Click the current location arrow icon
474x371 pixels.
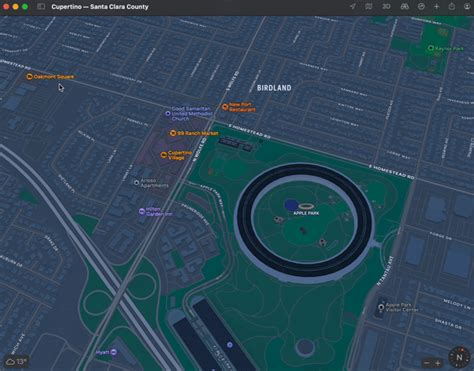pos(353,7)
